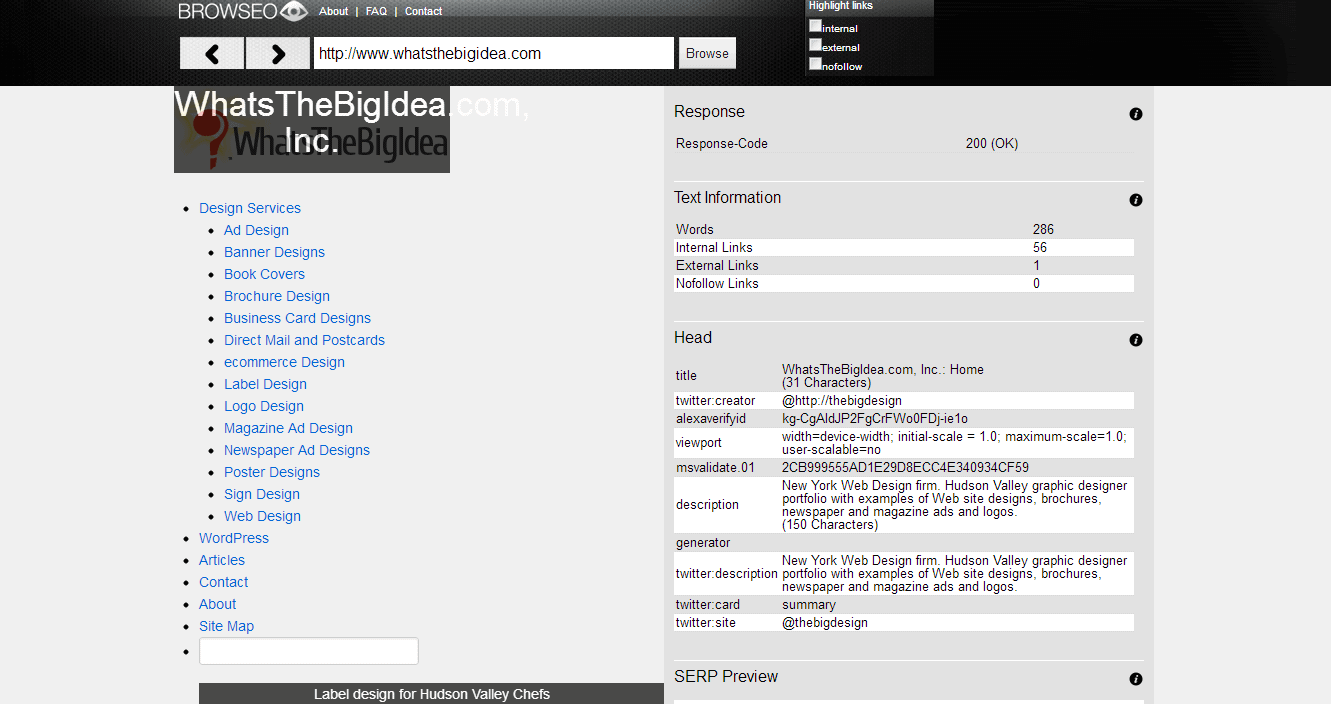Open the Magazine Ad Design link
This screenshot has height=704, width=1331.
click(x=288, y=428)
